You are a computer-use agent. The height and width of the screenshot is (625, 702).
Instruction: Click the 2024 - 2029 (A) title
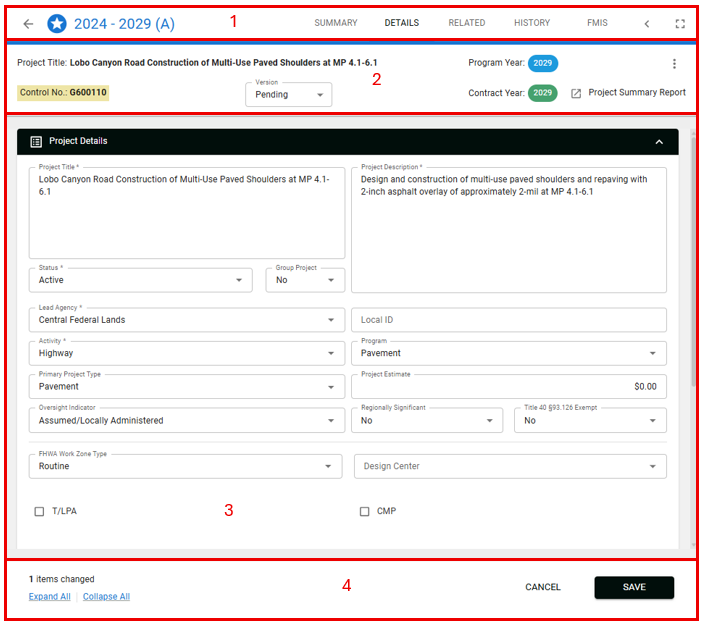[x=124, y=24]
